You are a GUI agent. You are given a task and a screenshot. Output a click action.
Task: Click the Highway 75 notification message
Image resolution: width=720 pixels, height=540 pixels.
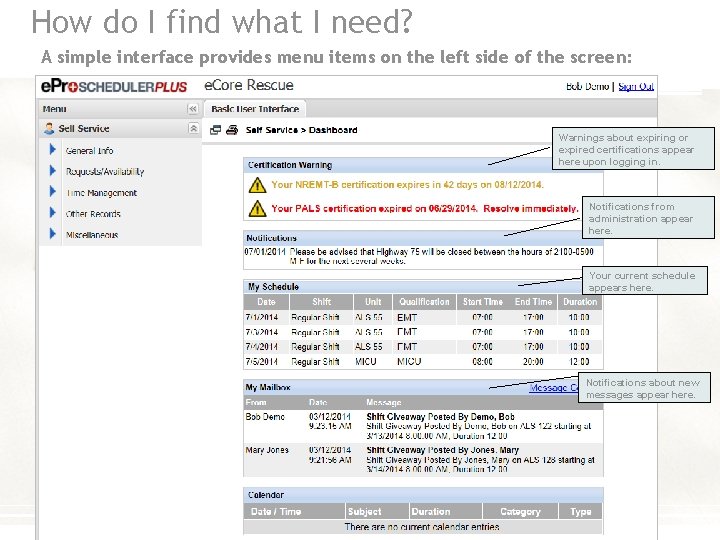point(441,256)
